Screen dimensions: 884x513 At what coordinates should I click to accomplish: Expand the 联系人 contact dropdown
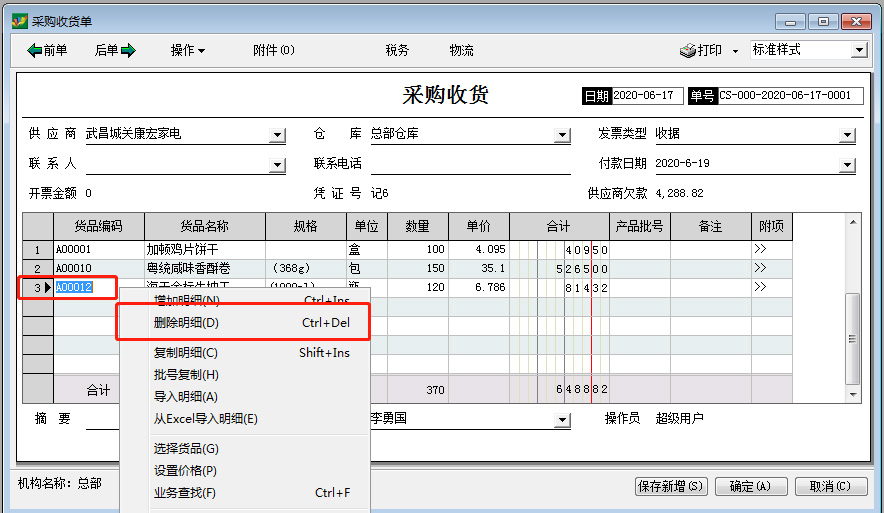(277, 165)
